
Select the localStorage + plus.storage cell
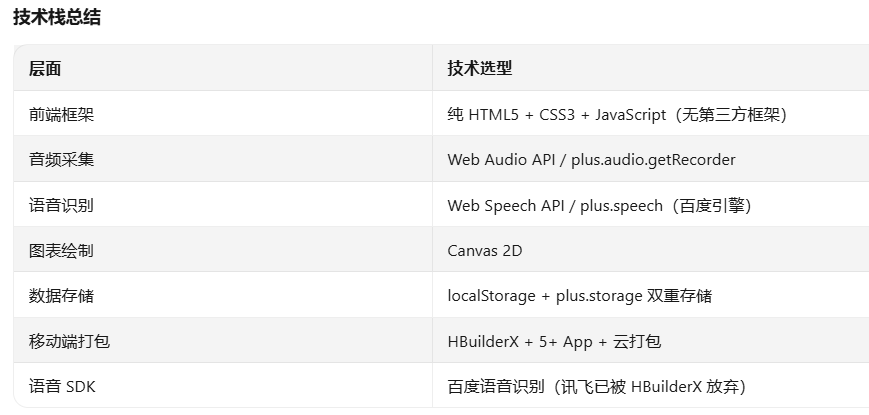coord(580,296)
